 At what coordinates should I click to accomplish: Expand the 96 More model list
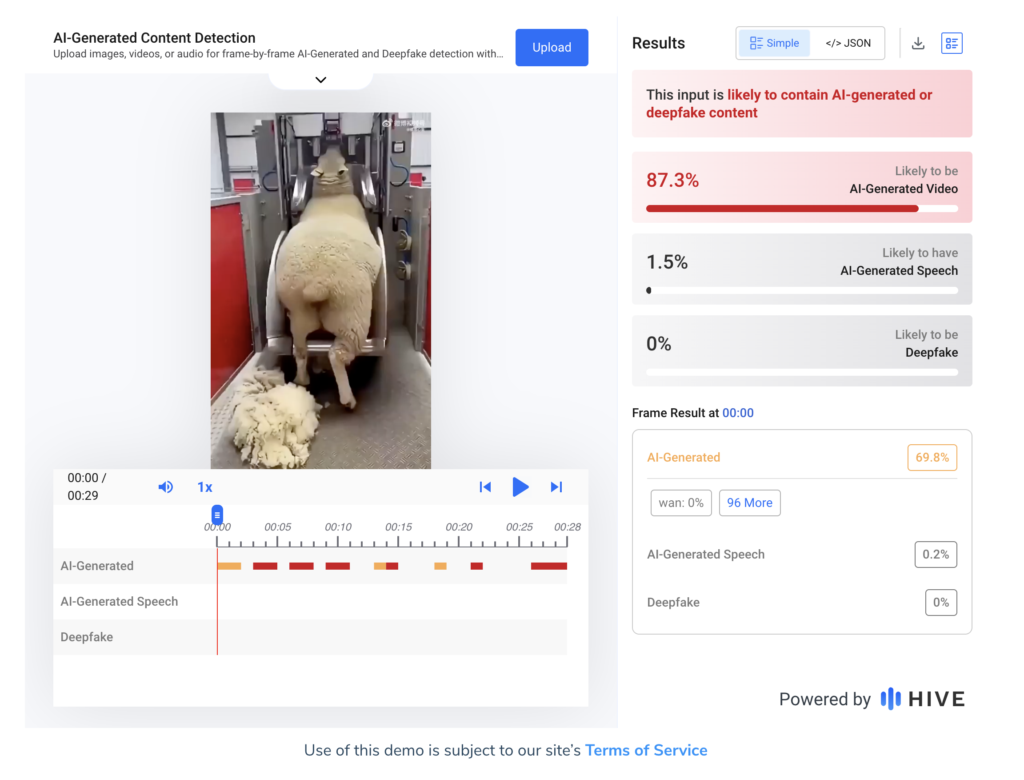[749, 503]
